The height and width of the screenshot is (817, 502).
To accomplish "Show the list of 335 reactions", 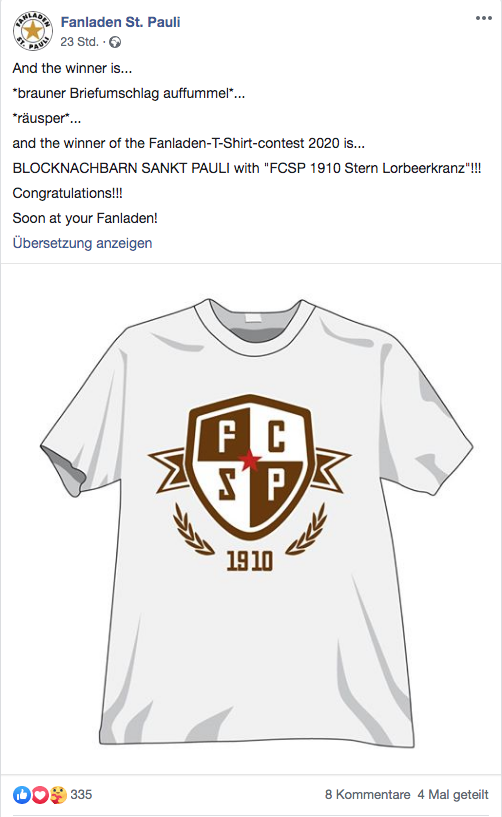I will pos(81,795).
